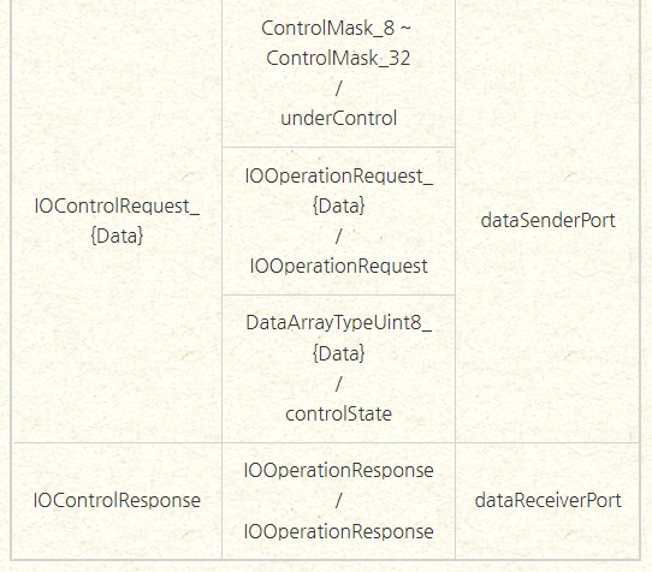
Task: Click IOOperationRequest text above the DataArrayTypeUint8_ cell
Action: pyautogui.click(x=338, y=265)
